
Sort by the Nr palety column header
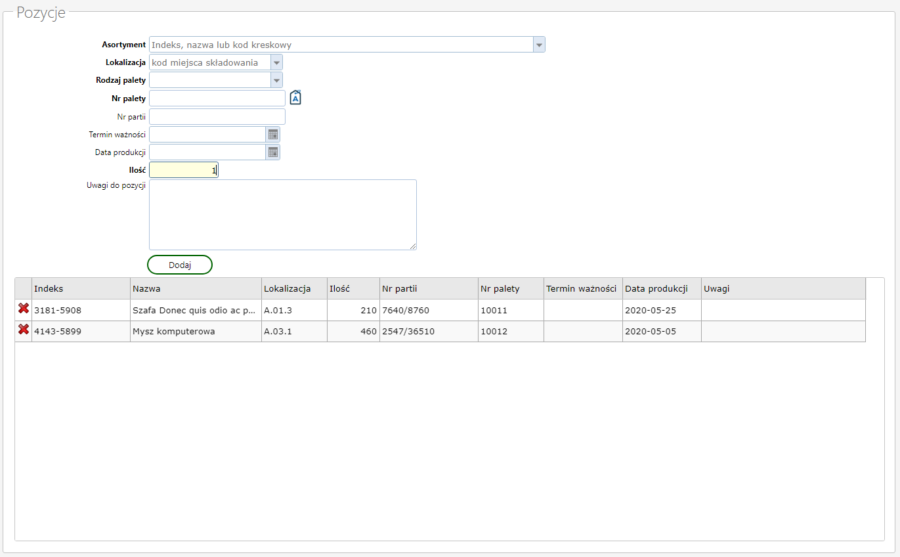pyautogui.click(x=511, y=289)
